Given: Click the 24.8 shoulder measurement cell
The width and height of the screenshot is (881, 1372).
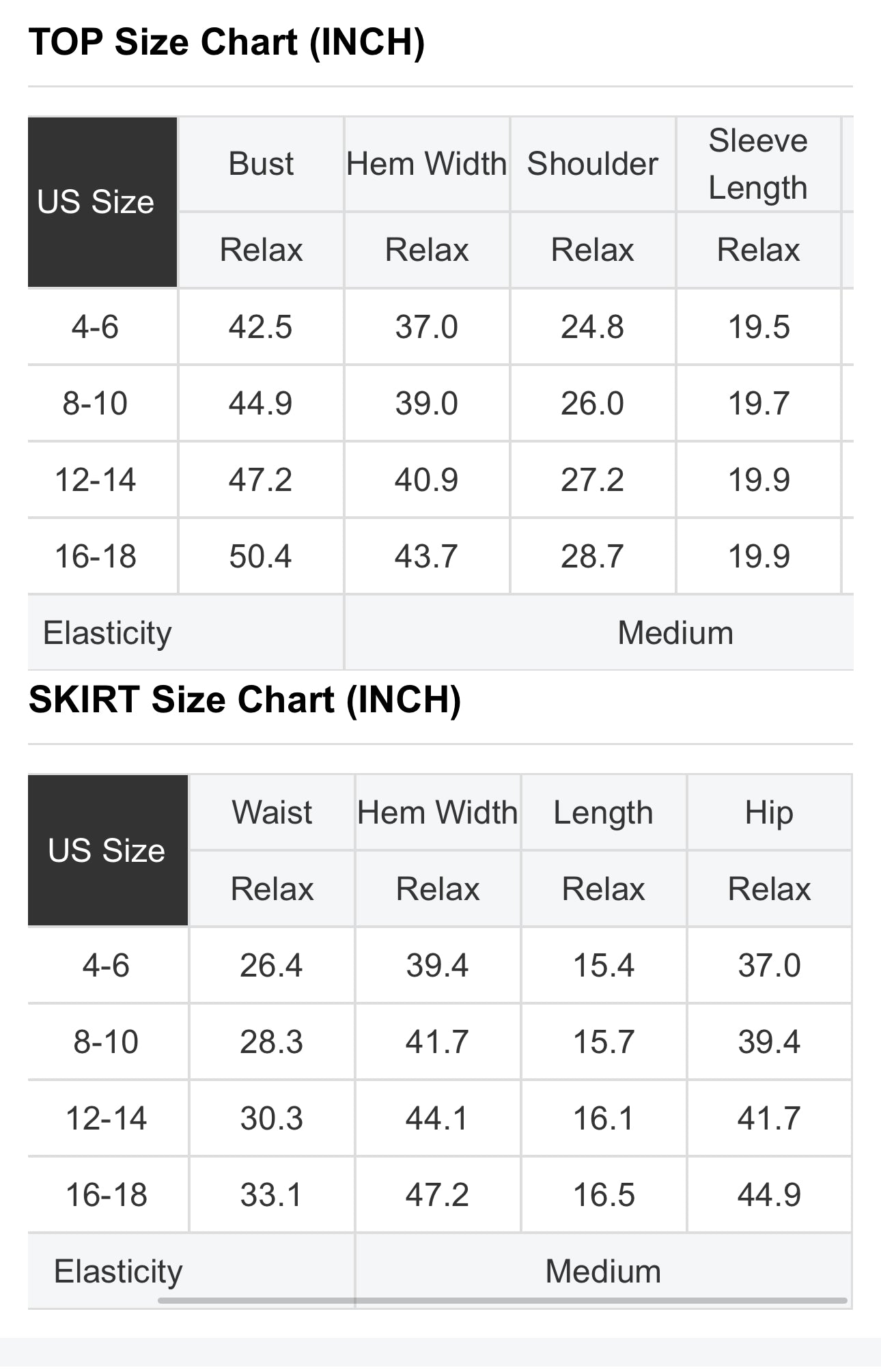Looking at the screenshot, I should 592,327.
